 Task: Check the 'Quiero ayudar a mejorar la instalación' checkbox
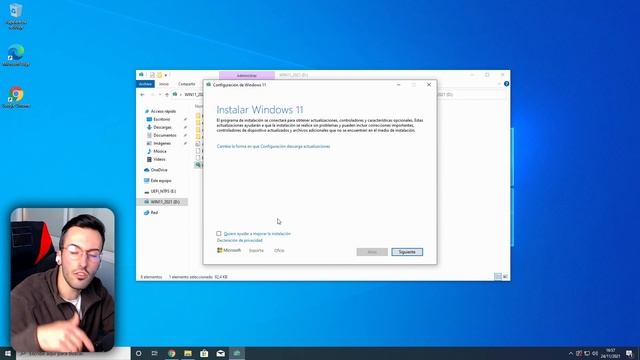(219, 233)
